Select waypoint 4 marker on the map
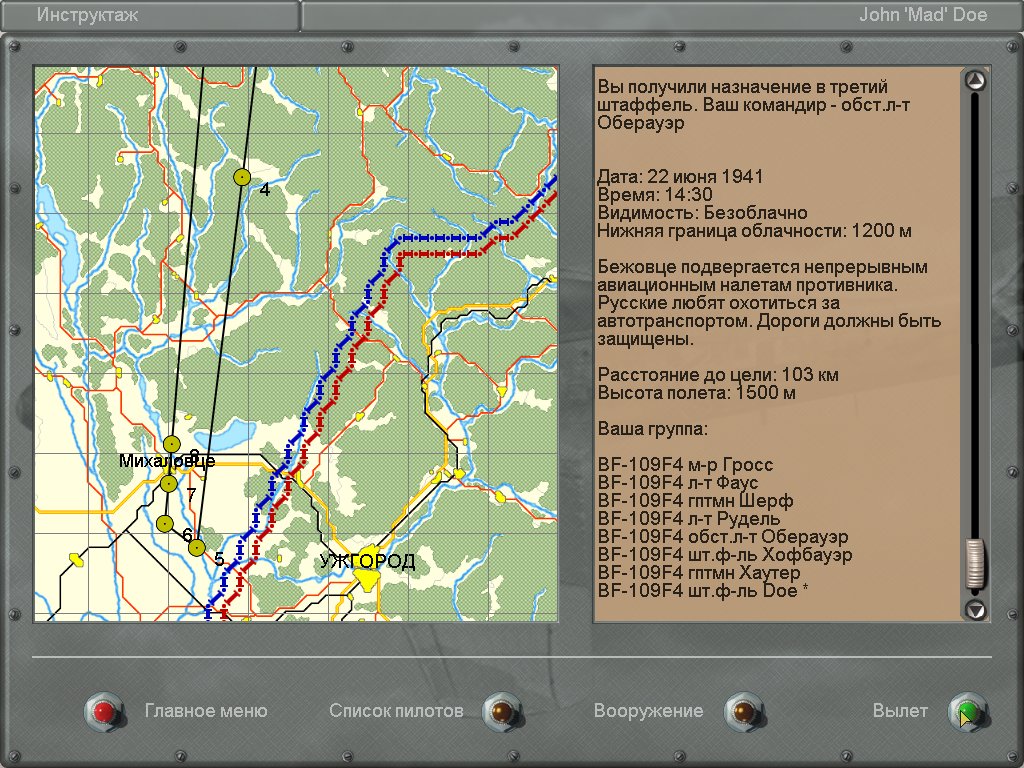 click(241, 177)
